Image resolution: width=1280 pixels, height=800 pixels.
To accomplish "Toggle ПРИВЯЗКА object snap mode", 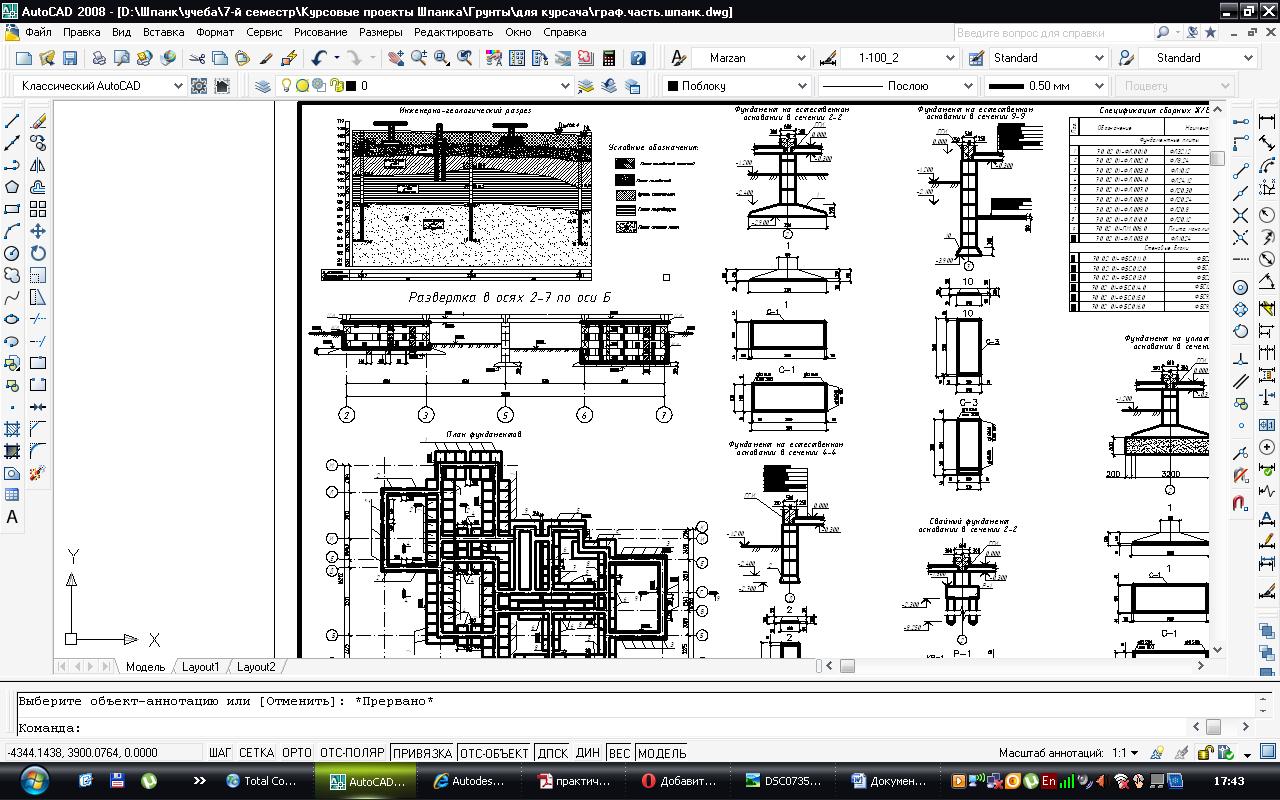I will [x=422, y=753].
